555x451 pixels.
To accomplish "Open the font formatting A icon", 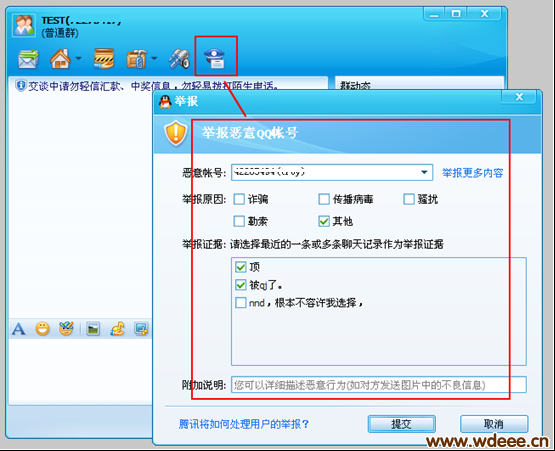I will tap(18, 329).
